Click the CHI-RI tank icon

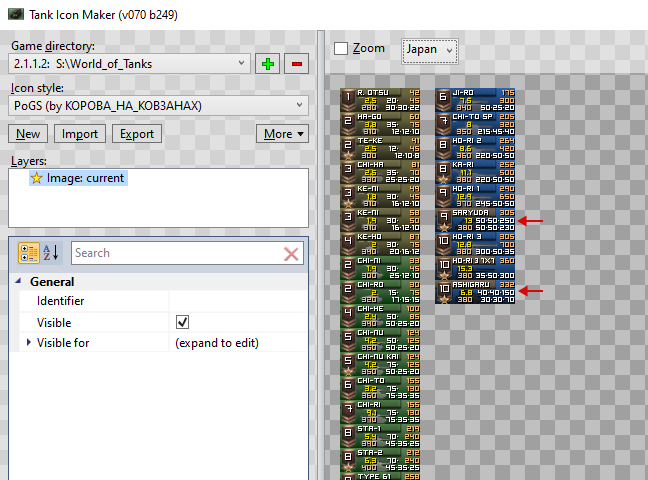(380, 411)
